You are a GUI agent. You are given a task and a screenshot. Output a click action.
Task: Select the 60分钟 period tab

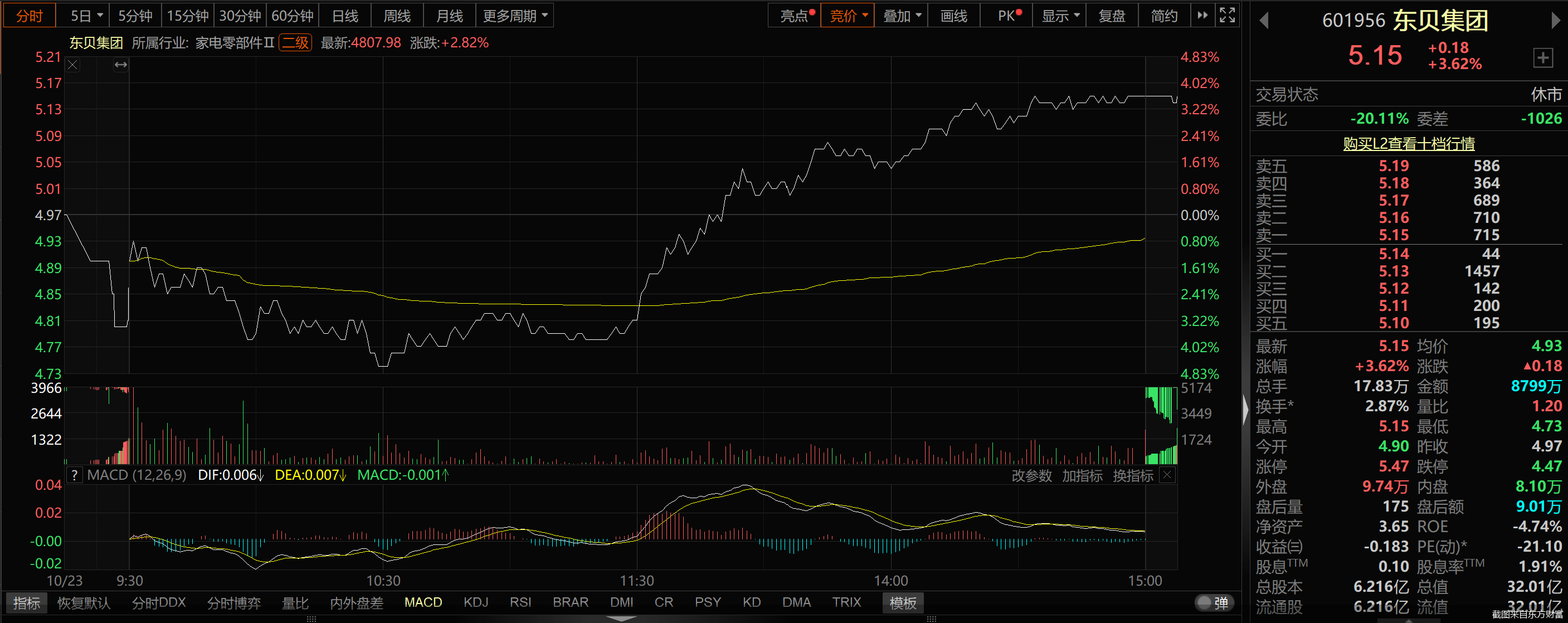(292, 15)
